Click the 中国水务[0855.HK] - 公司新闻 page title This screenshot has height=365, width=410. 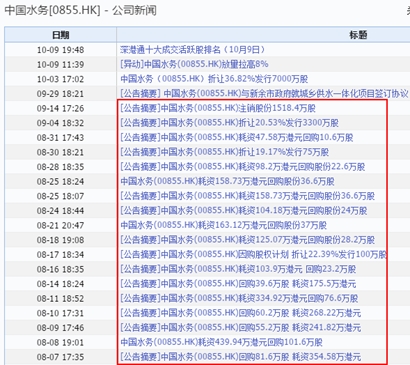[x=80, y=10]
